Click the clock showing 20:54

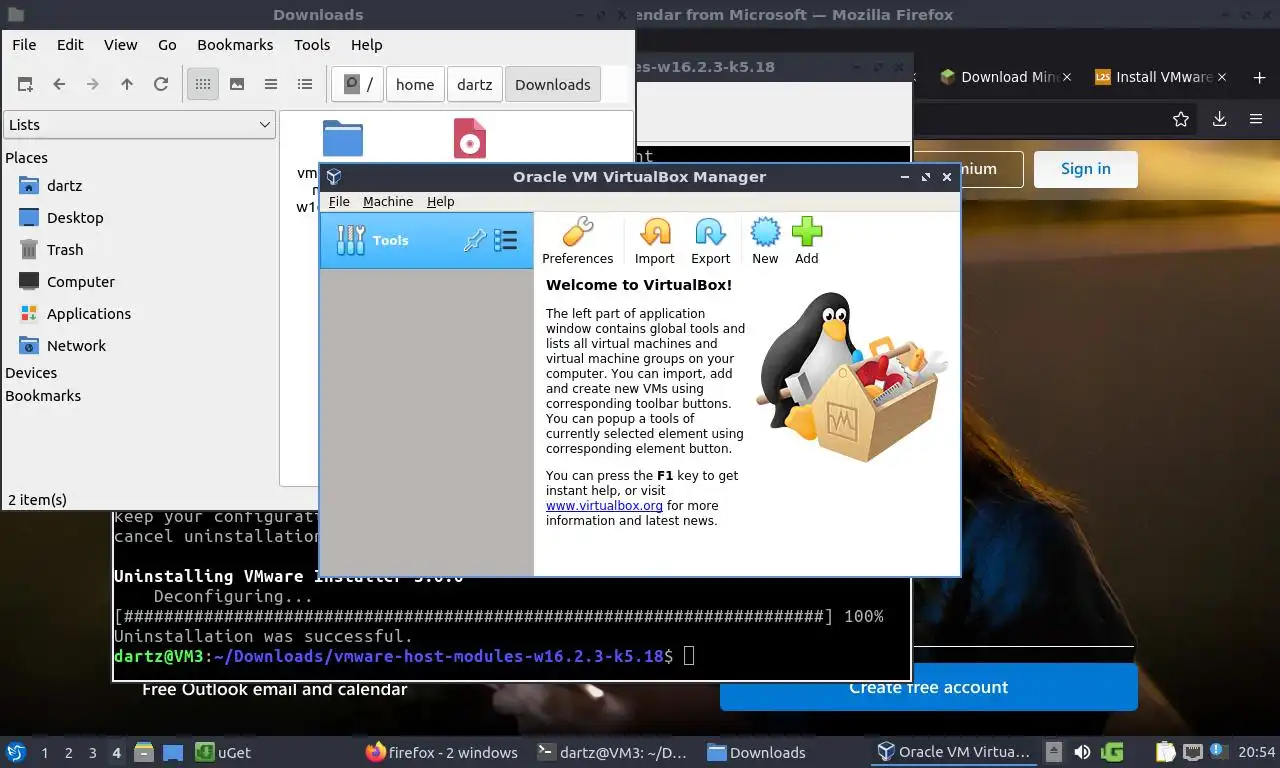tap(1257, 752)
